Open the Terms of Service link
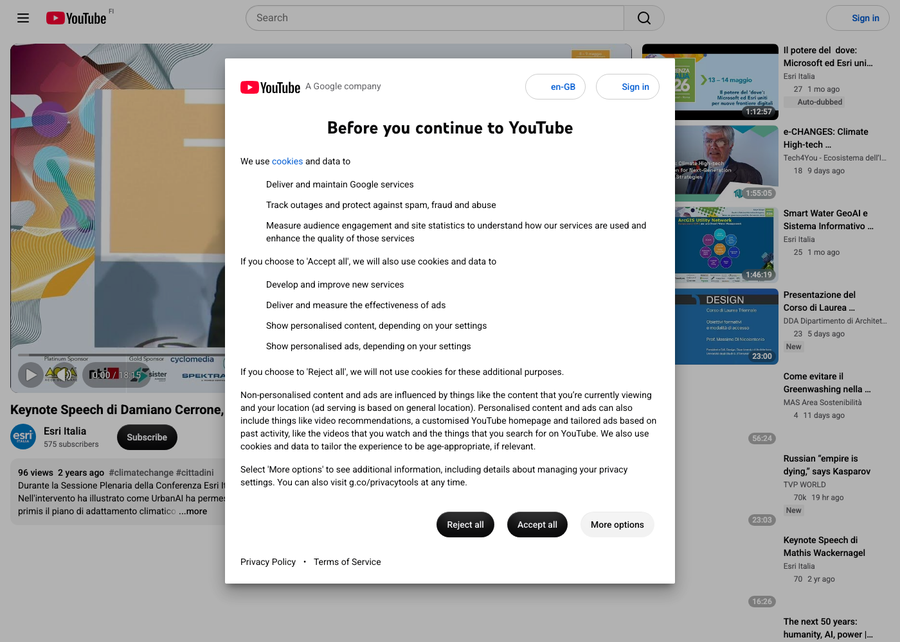Viewport: 900px width, 642px height. tap(347, 562)
